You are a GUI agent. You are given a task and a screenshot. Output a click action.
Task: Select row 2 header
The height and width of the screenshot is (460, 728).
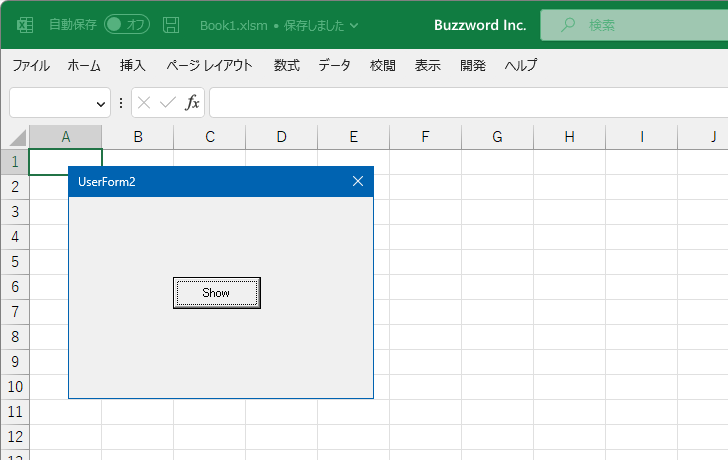point(15,187)
